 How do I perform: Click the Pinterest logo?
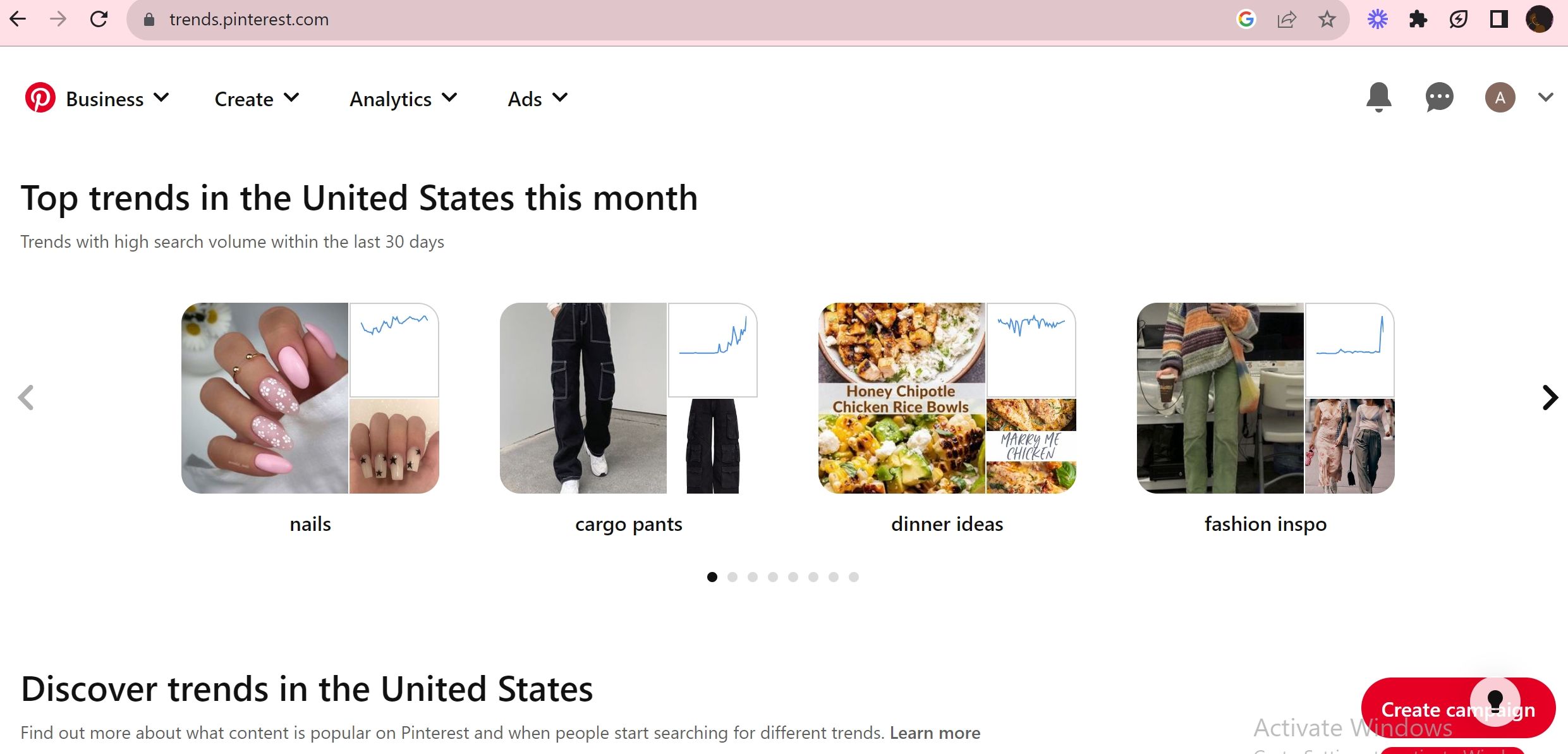[40, 98]
